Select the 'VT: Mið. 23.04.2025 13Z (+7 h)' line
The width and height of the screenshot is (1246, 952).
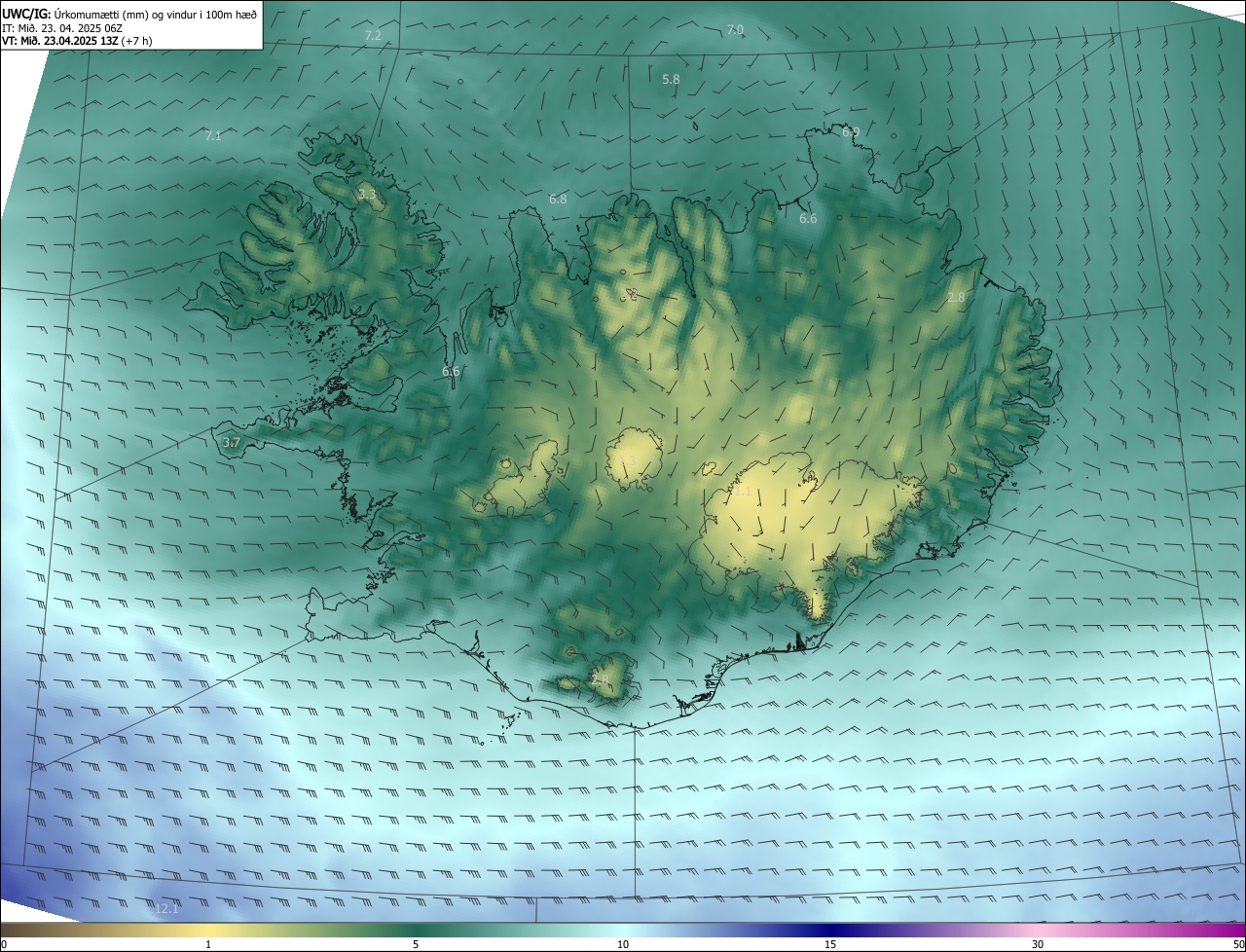77,41
